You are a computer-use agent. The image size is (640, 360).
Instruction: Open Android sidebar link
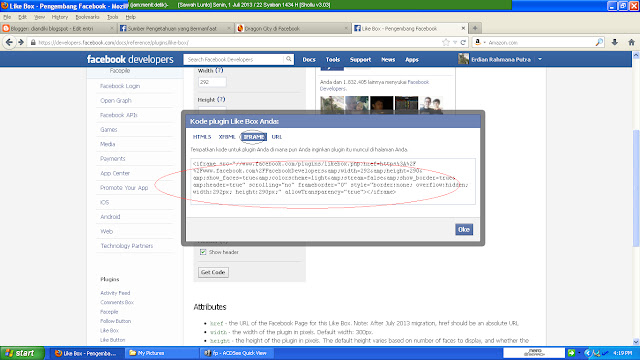click(110, 217)
